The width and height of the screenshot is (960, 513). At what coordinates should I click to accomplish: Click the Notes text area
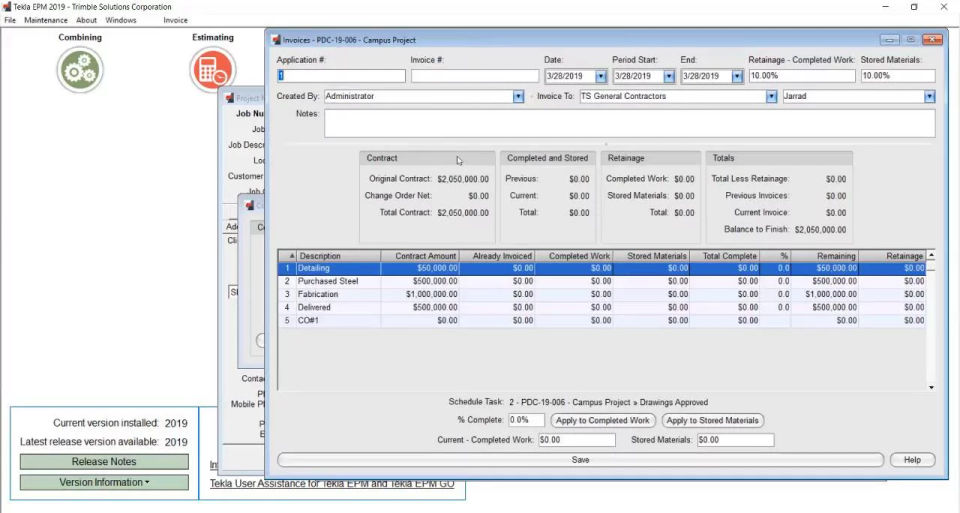click(629, 124)
